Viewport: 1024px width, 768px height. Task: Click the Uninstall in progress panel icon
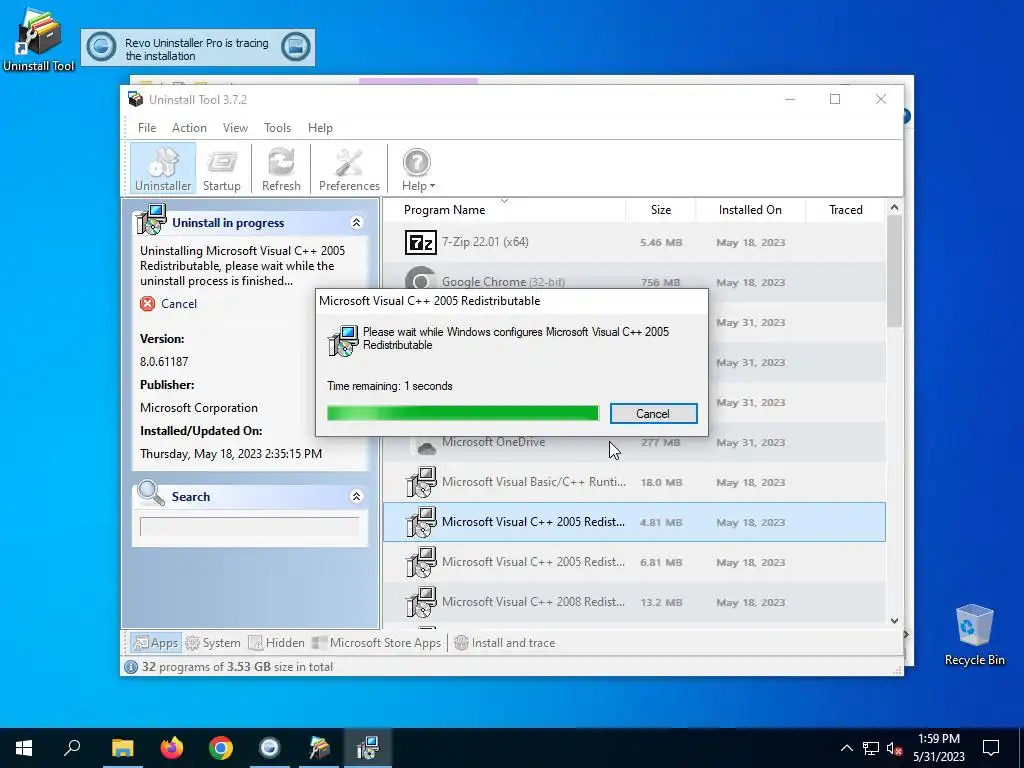pyautogui.click(x=152, y=219)
